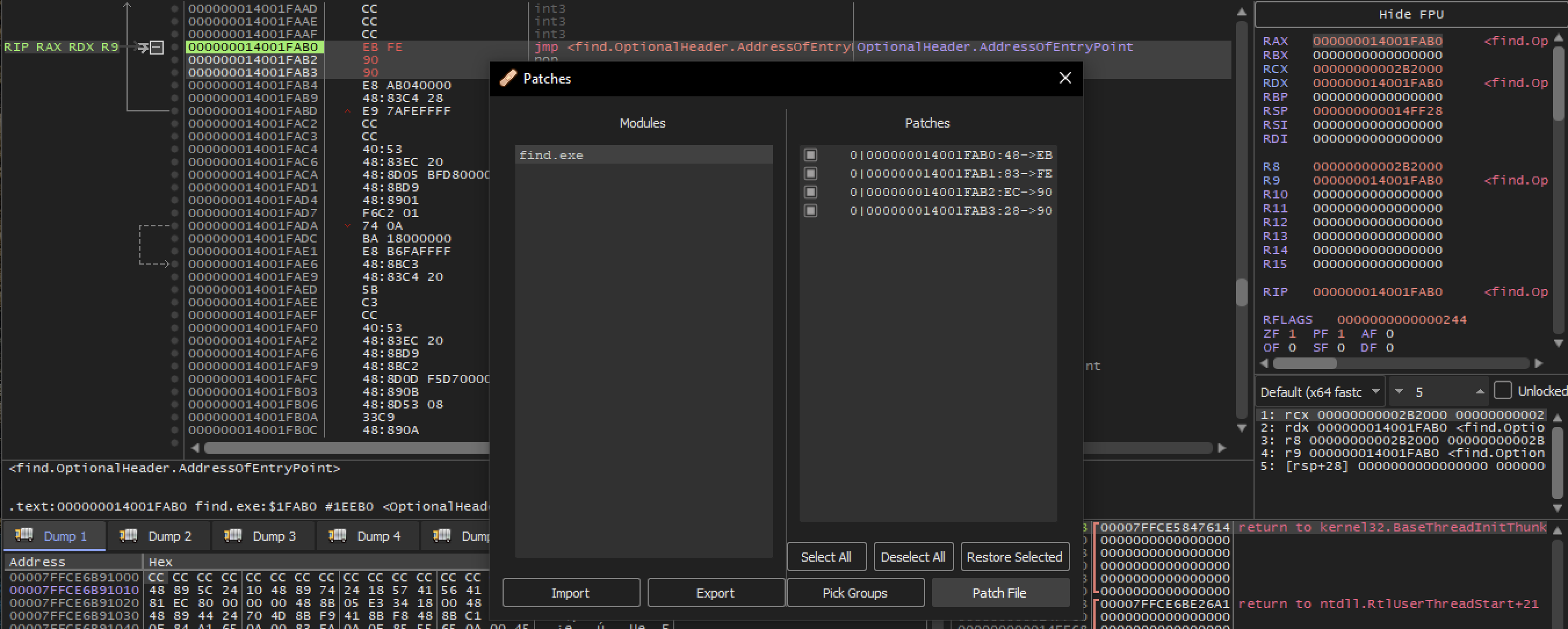Open the Default x64 fastcall dropdown
Screen dimensions: 1568x629
1320,392
